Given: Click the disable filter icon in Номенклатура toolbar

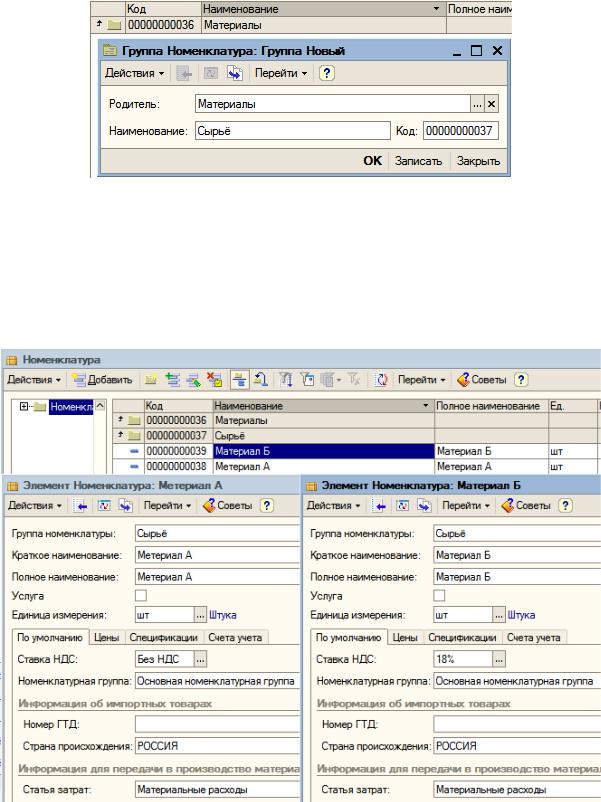Looking at the screenshot, I should click(x=354, y=380).
